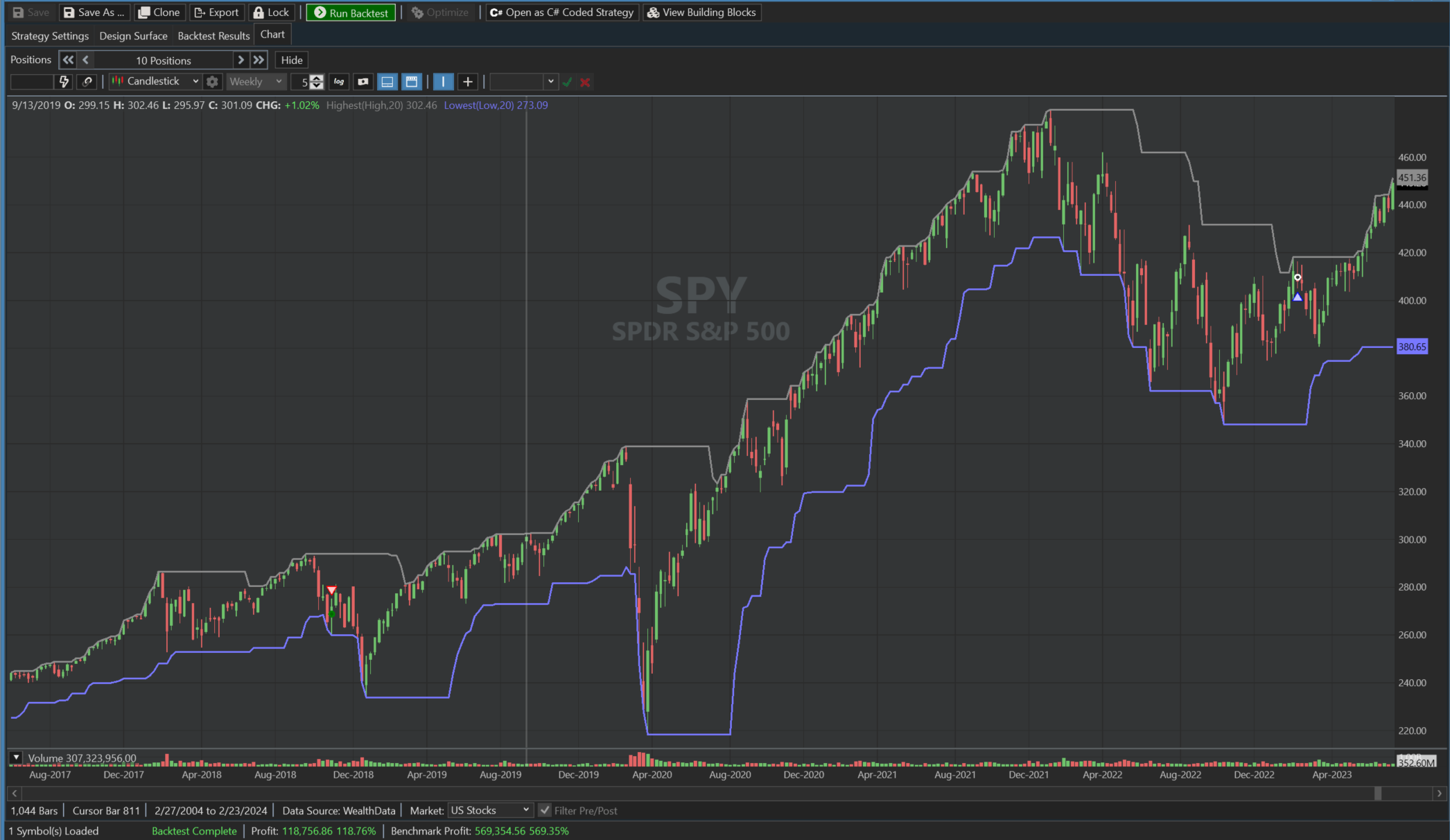Click the Save As button
This screenshot has width=1450, height=840.
tap(94, 12)
